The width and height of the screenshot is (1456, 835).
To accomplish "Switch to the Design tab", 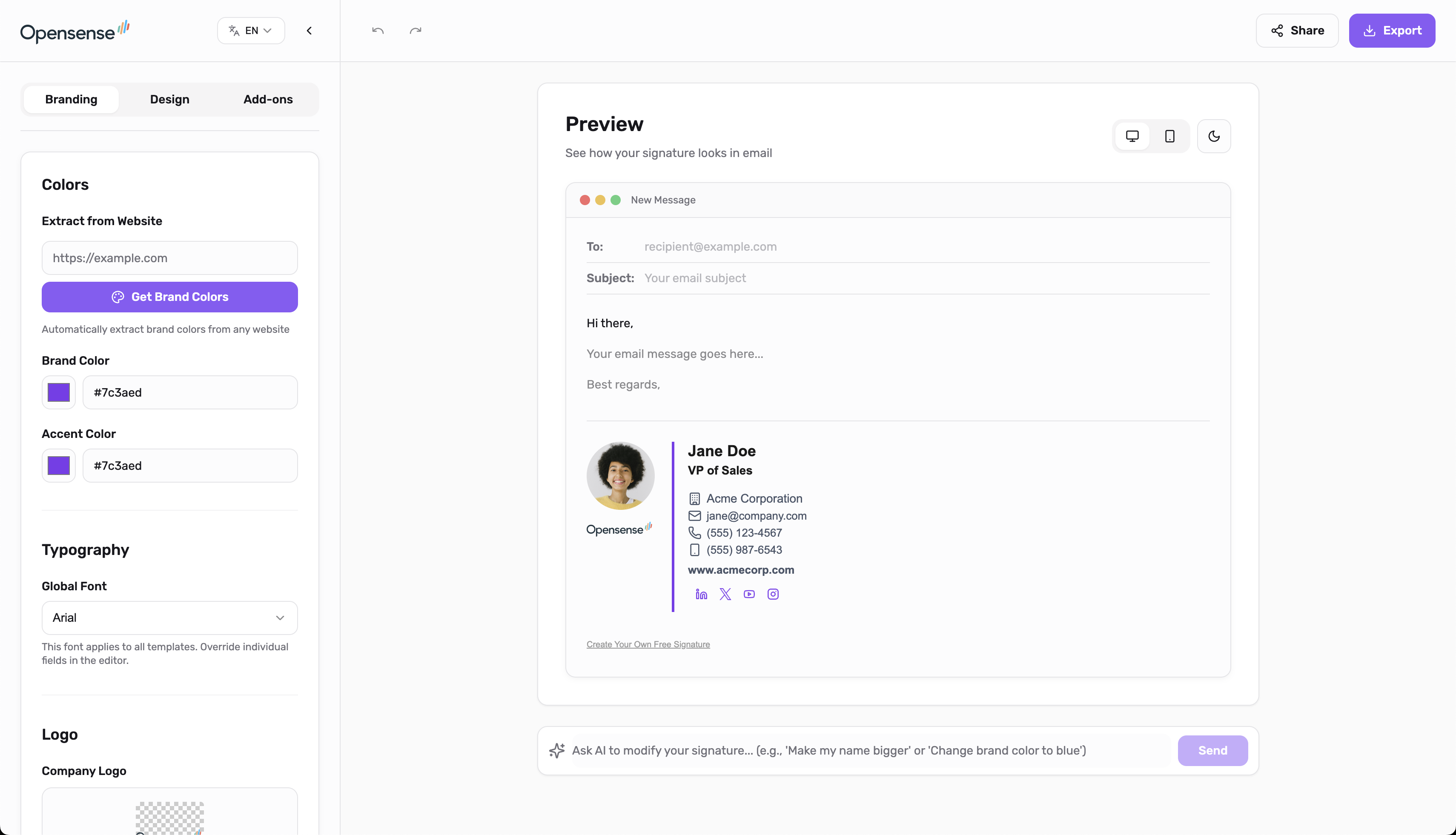I will click(169, 99).
